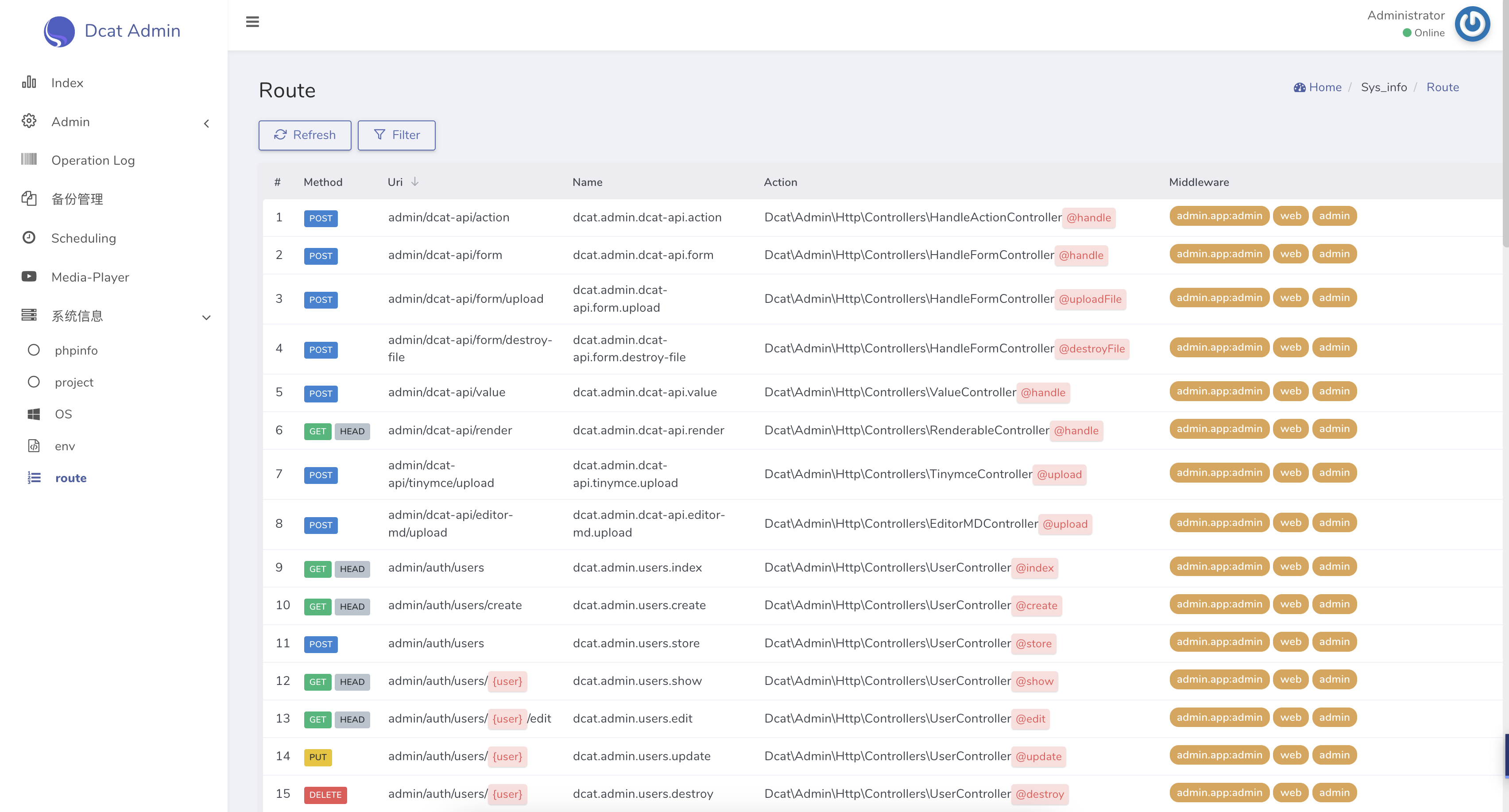Open the 备份管理 menu item
The width and height of the screenshot is (1509, 812).
click(x=77, y=199)
